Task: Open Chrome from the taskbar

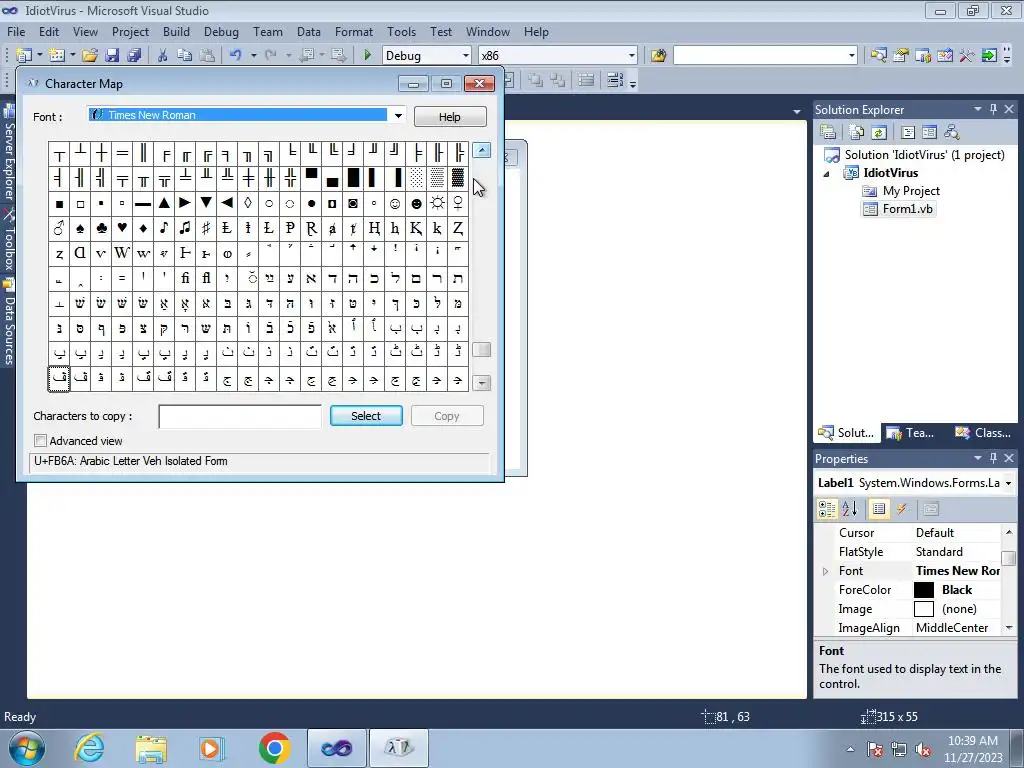Action: tap(274, 748)
